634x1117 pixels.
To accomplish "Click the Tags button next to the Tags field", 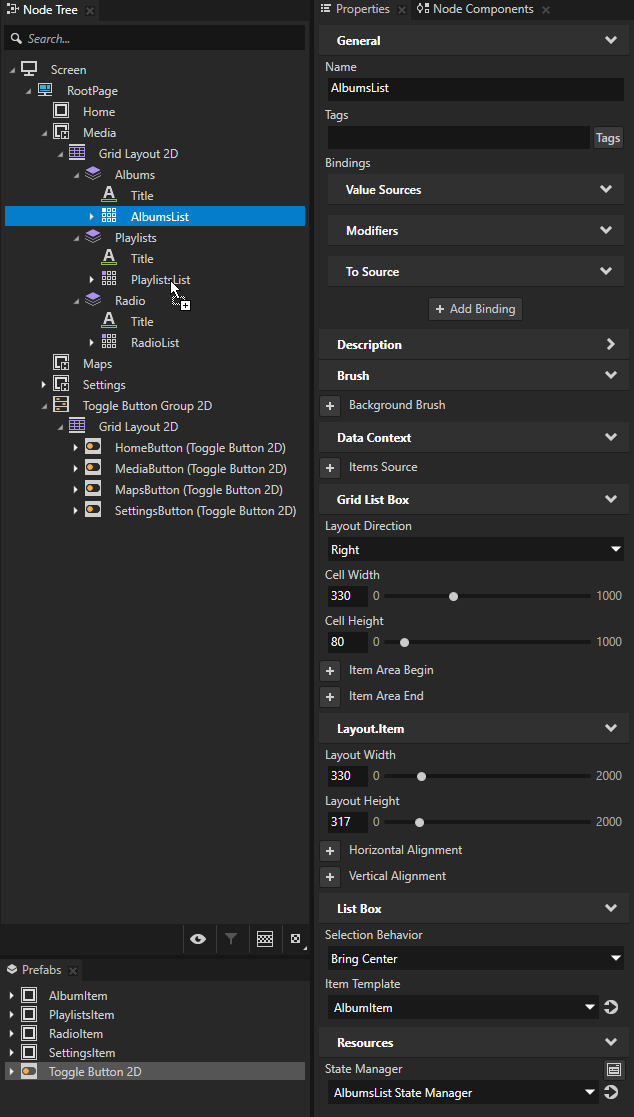I will (x=607, y=137).
